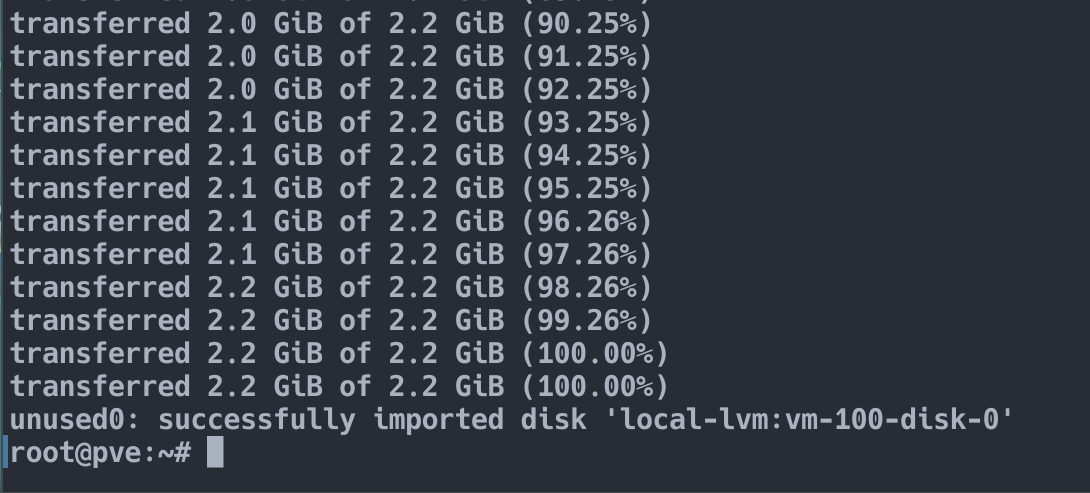Click the first (100.00%) progress line
The height and width of the screenshot is (493, 1090).
tap(339, 353)
